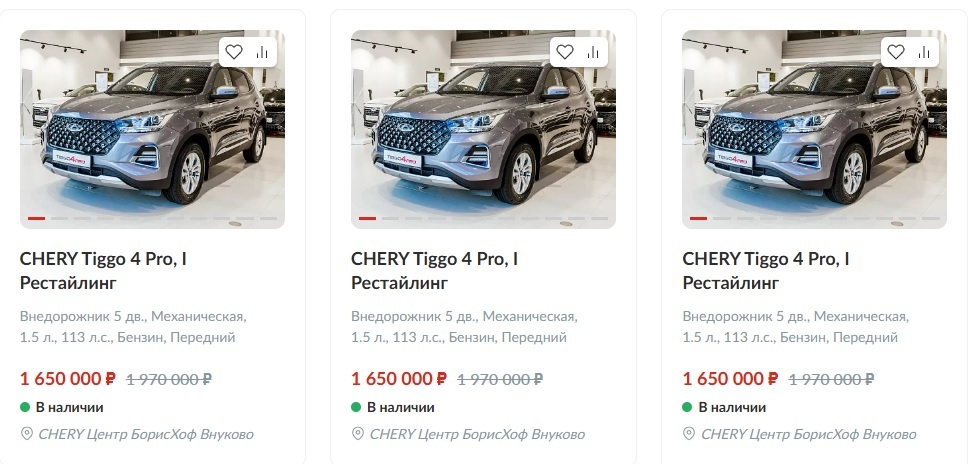
Task: Click location pin icon in third card
Action: [690, 434]
